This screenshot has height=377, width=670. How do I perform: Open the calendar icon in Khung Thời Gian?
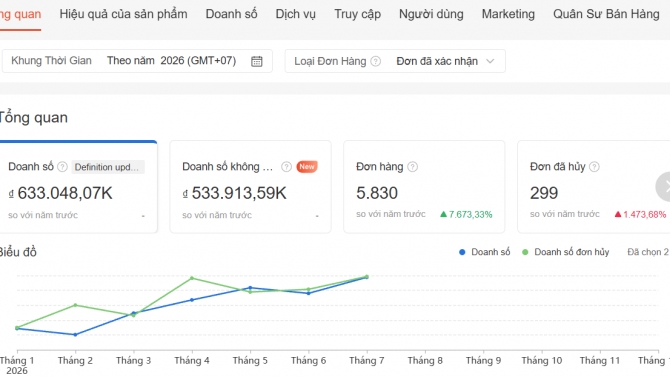click(256, 61)
